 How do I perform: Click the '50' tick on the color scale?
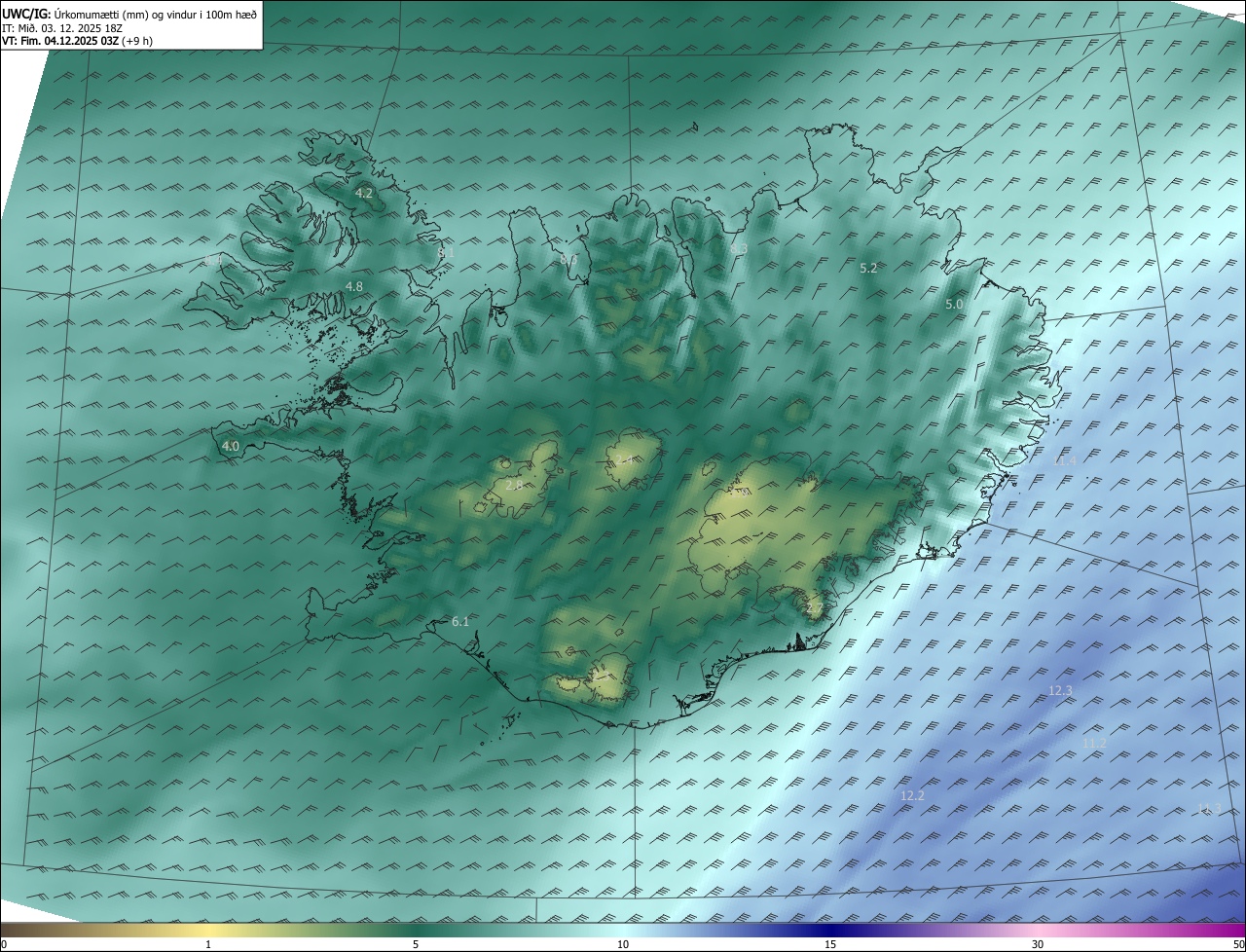click(x=1238, y=944)
